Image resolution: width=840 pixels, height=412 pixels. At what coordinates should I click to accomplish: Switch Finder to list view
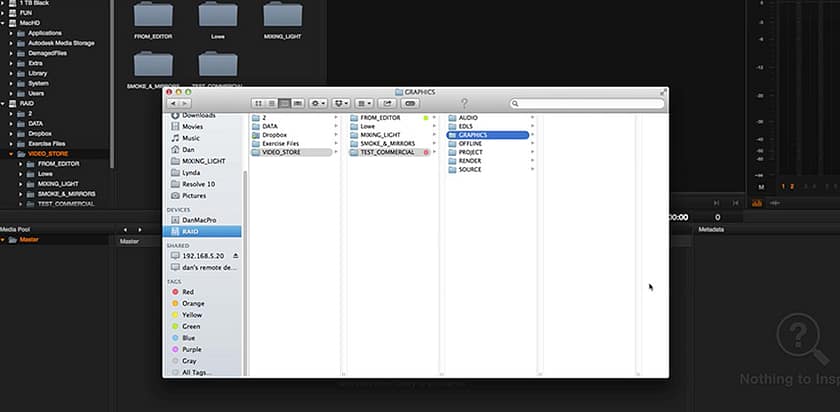271,103
